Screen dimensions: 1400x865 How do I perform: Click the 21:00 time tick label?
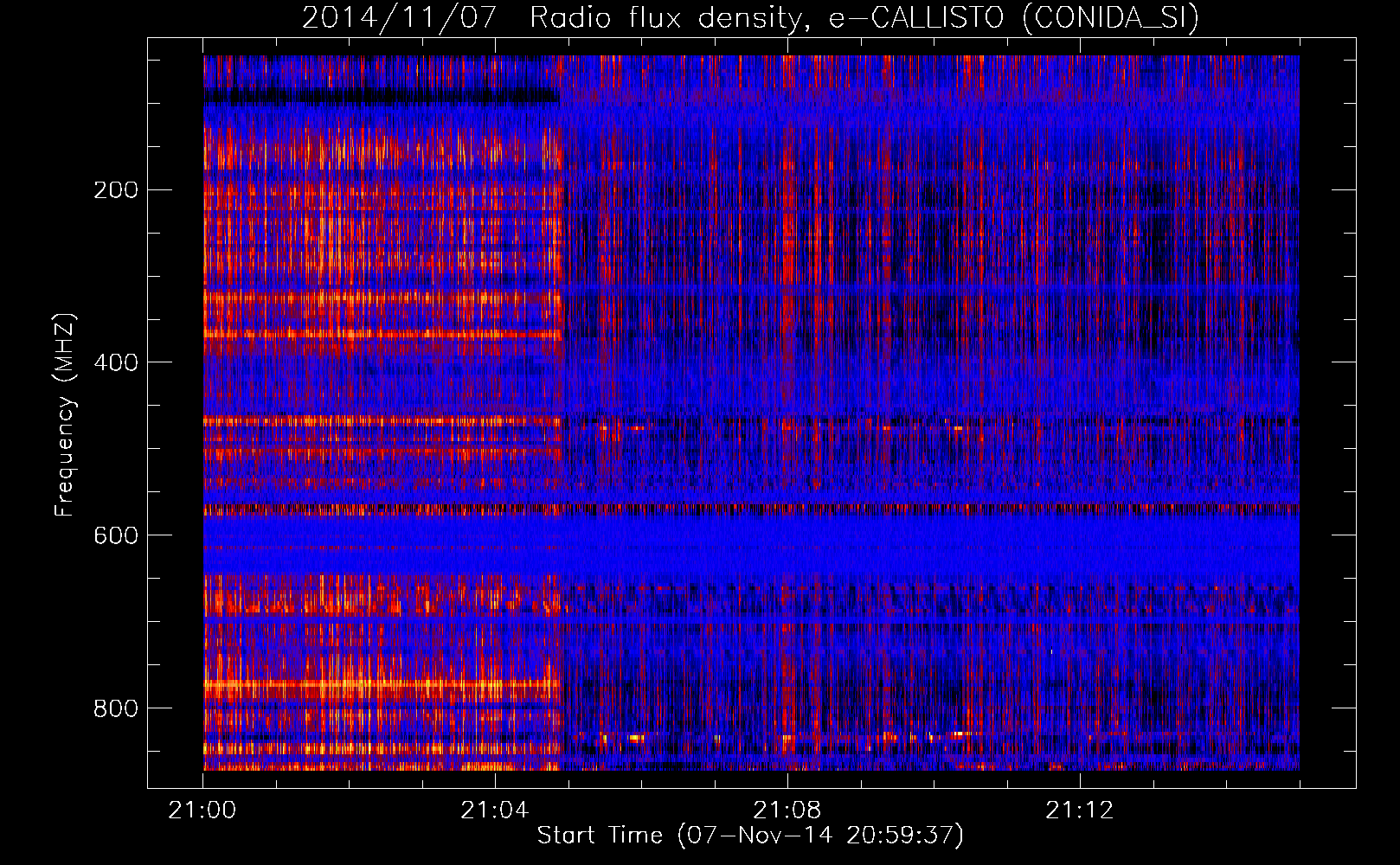(202, 810)
